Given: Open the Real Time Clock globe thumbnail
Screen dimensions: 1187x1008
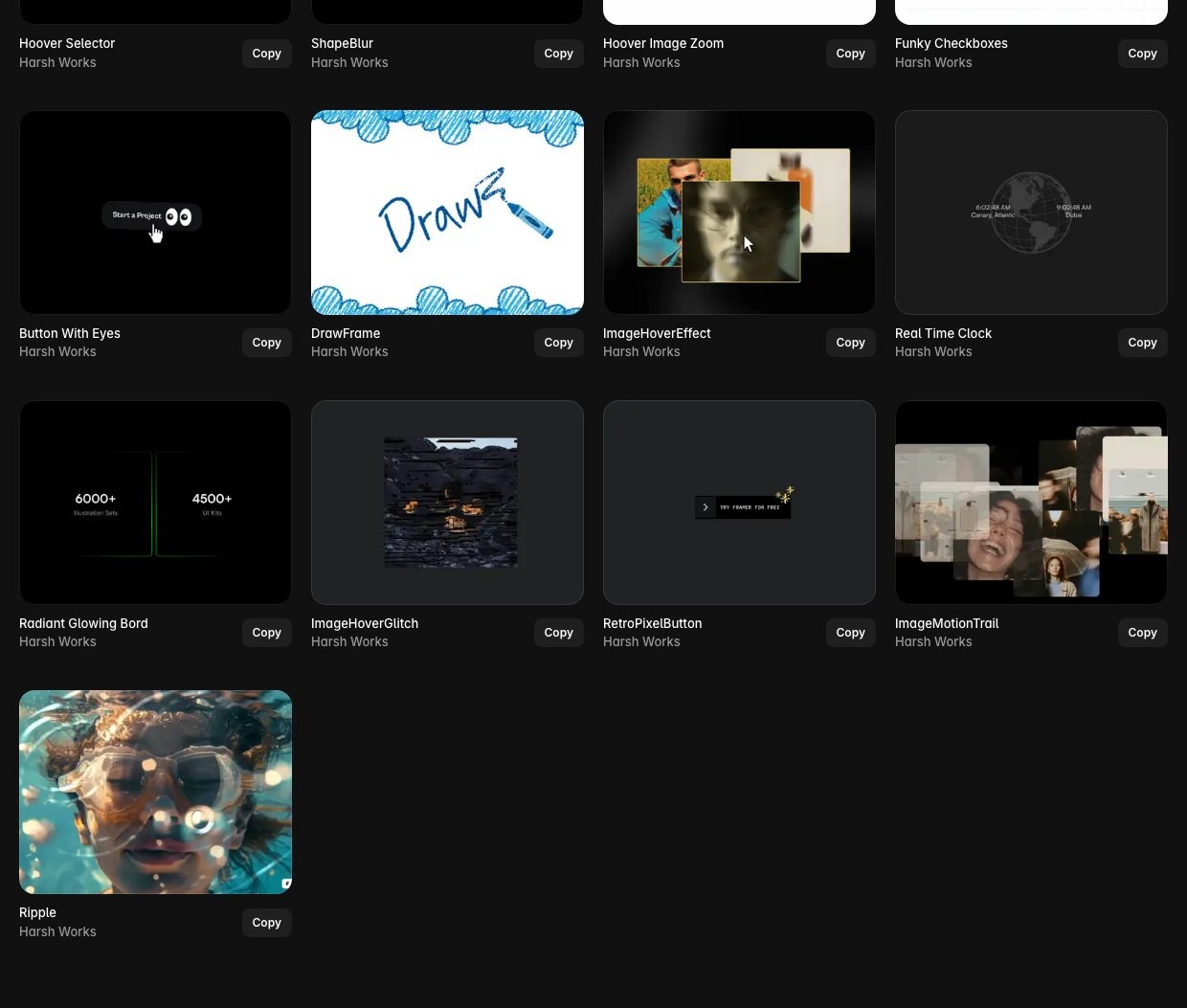Looking at the screenshot, I should (1031, 213).
